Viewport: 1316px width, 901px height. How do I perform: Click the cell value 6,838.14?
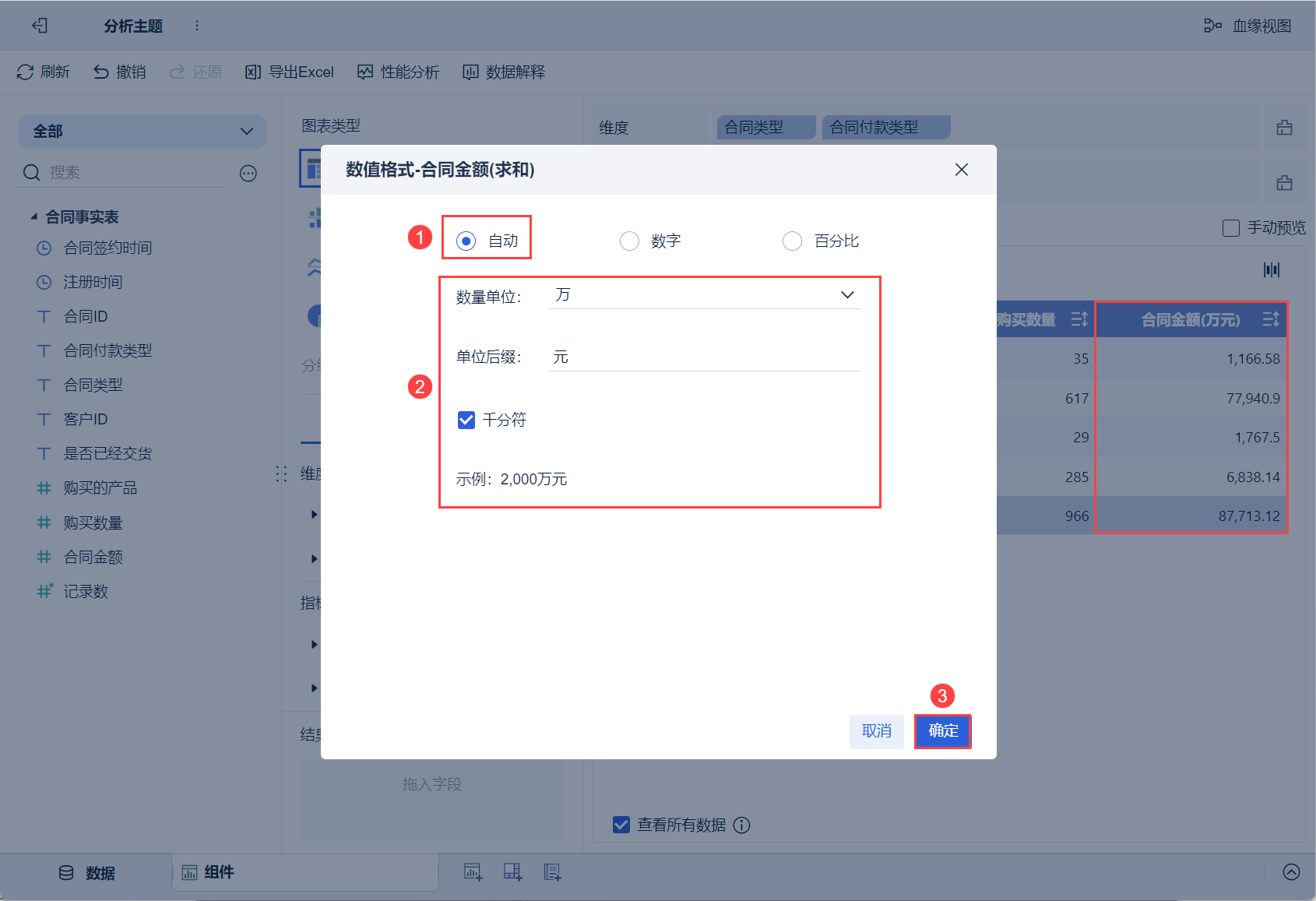(x=1253, y=477)
